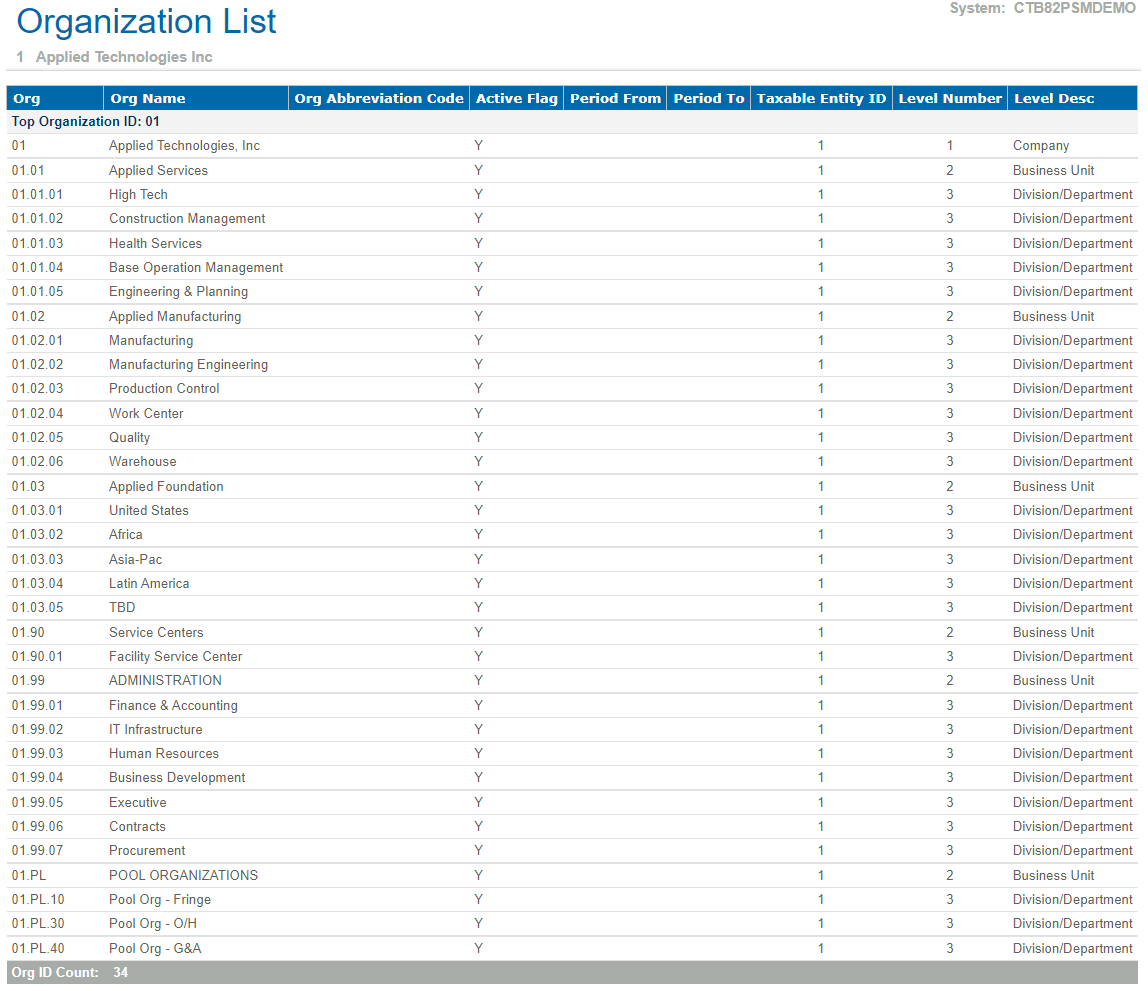1148x991 pixels.
Task: Select the Taxable Entity ID column header
Action: 821,98
